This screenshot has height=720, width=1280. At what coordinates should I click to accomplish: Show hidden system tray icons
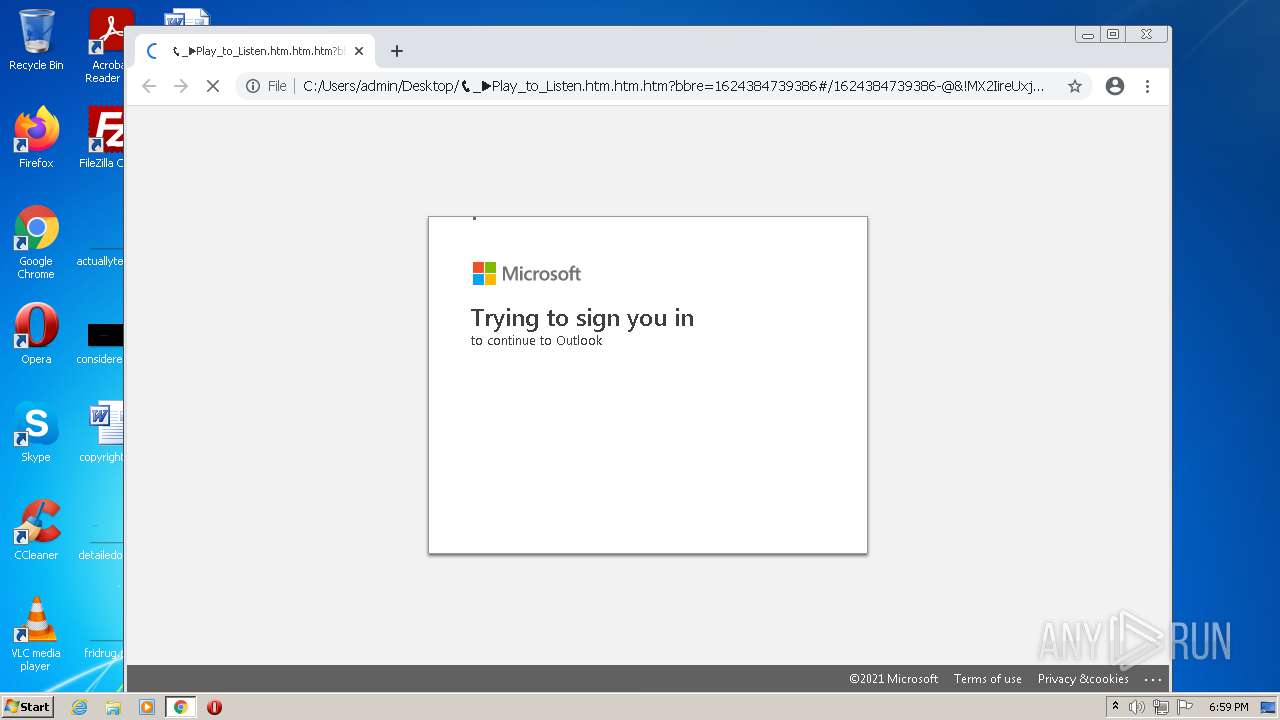[x=1115, y=707]
